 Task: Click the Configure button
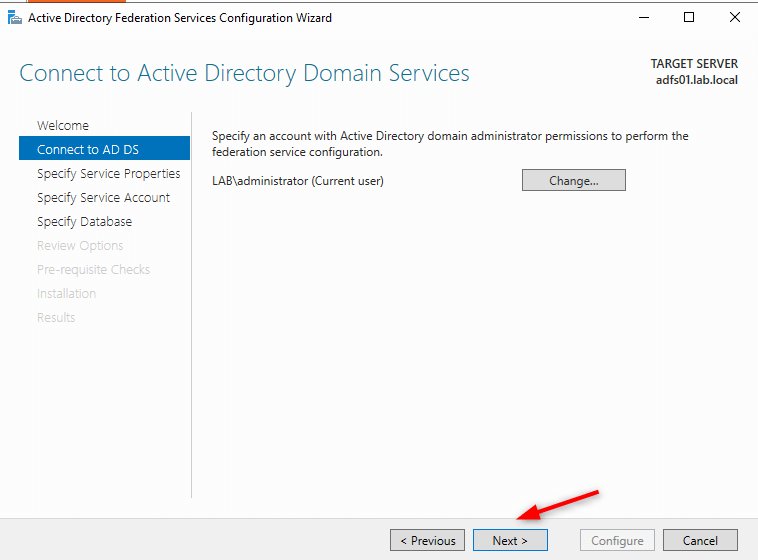click(x=617, y=540)
